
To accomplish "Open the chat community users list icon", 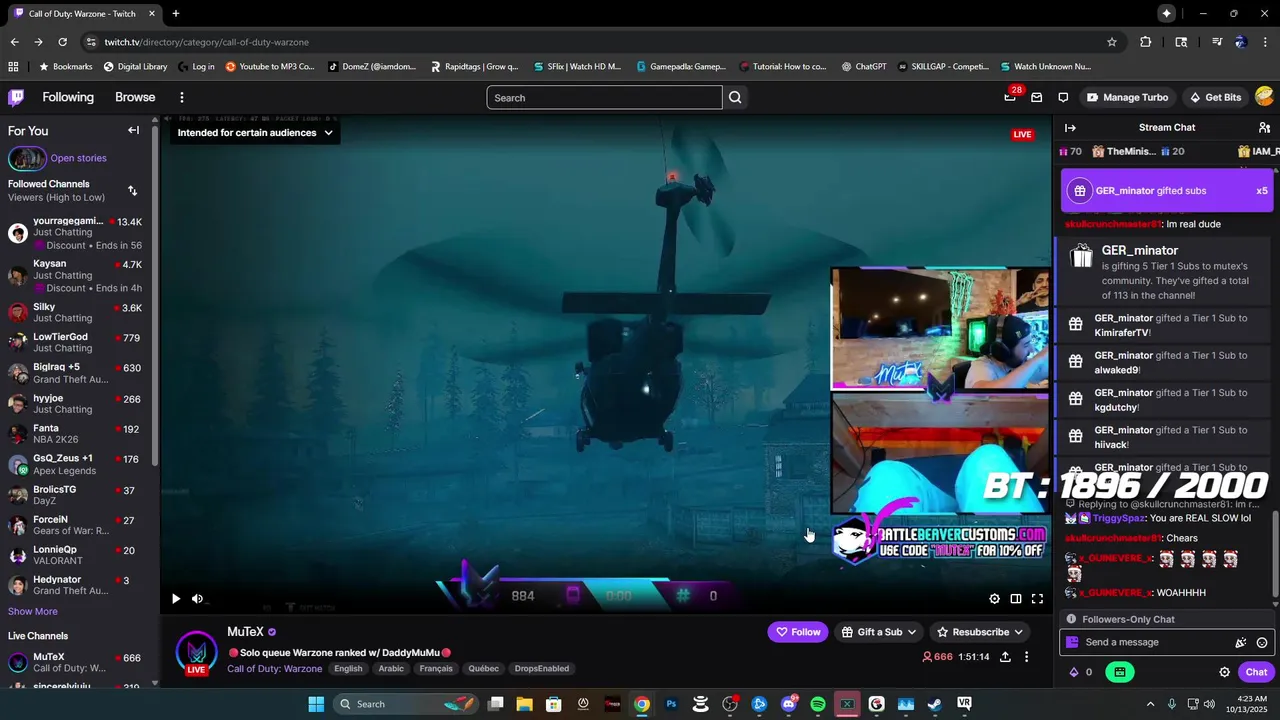I will pos(1264,127).
